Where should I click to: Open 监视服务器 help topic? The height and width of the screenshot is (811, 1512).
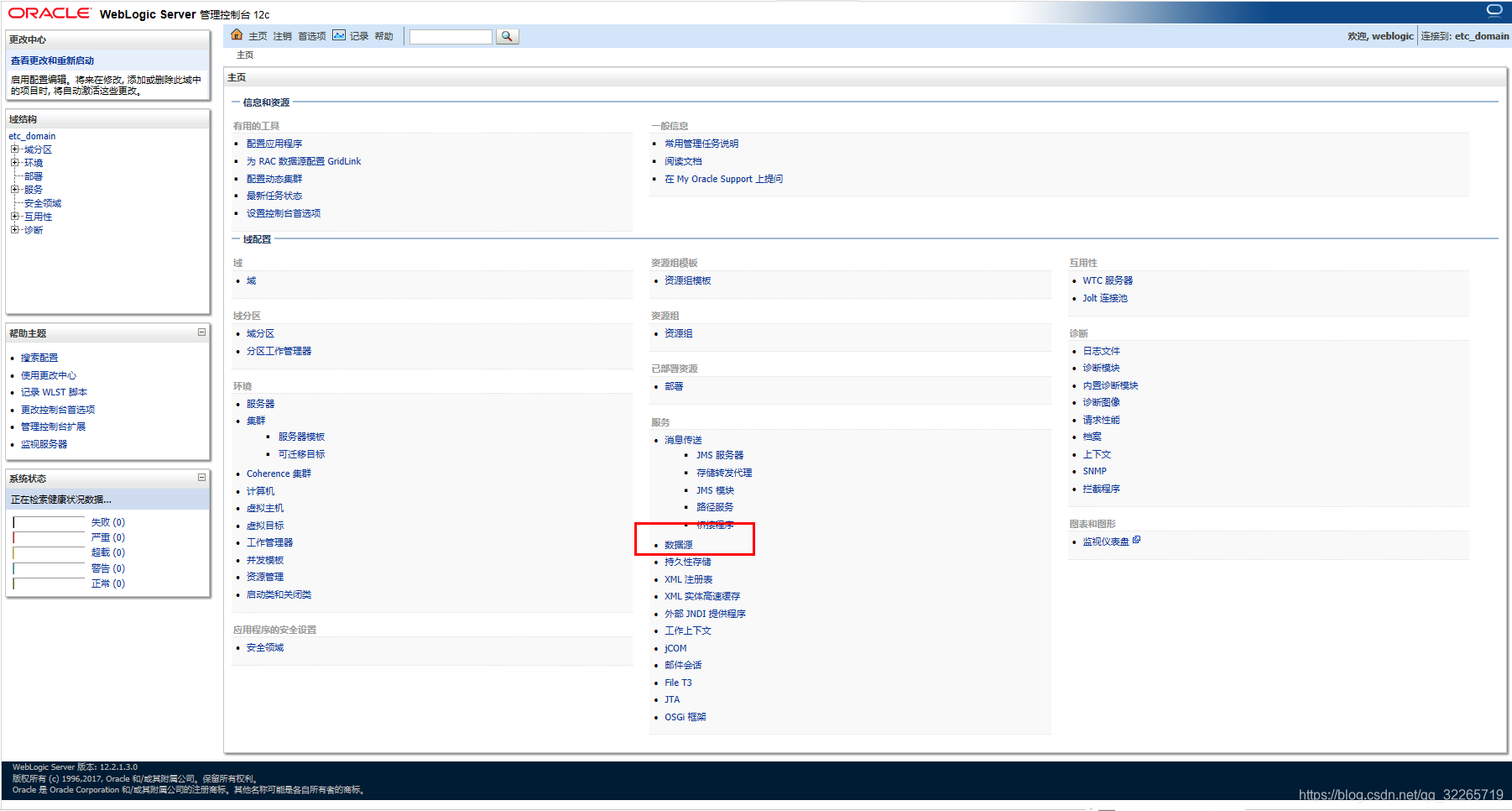[x=44, y=444]
